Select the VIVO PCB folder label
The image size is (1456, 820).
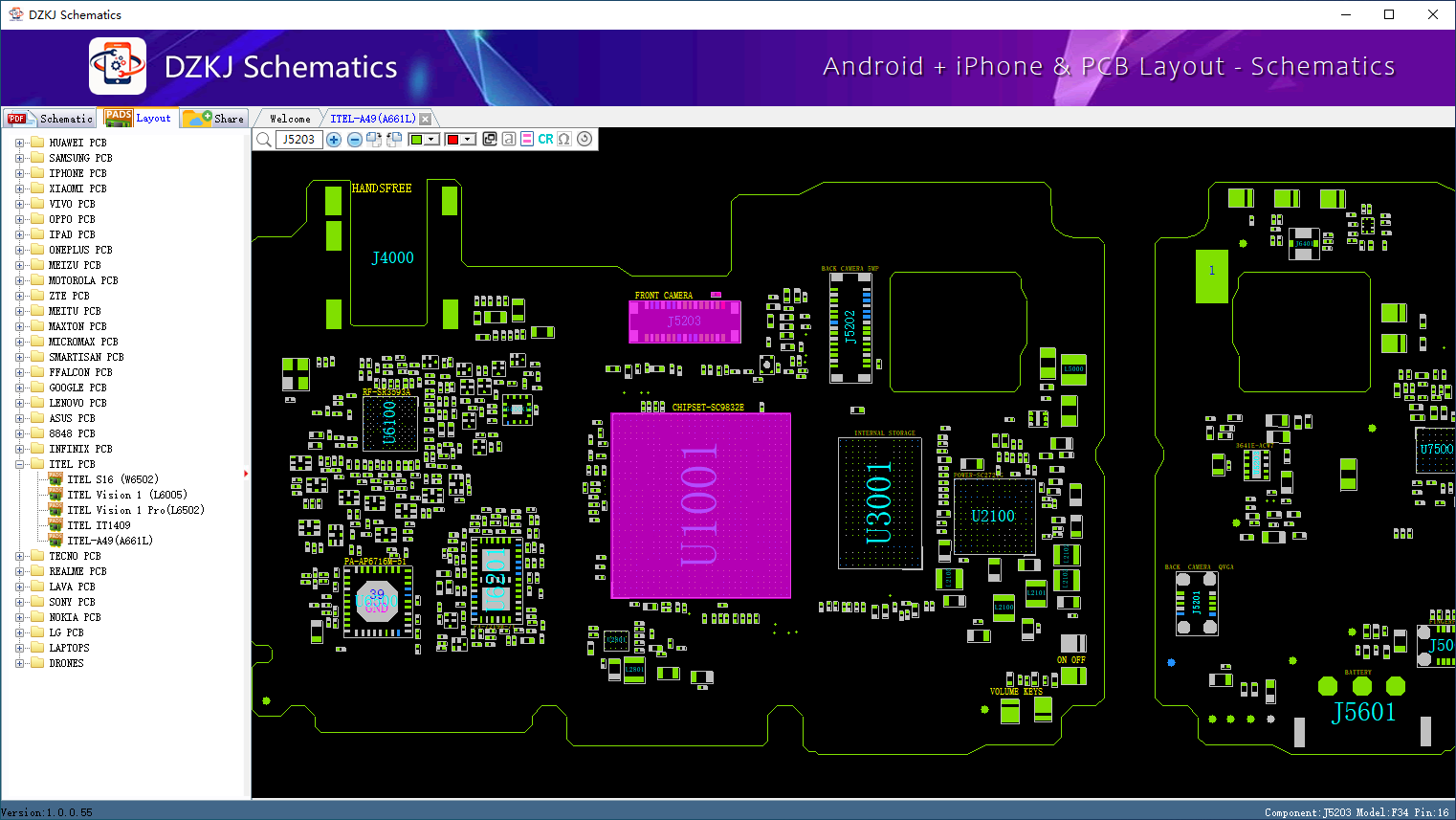point(72,204)
